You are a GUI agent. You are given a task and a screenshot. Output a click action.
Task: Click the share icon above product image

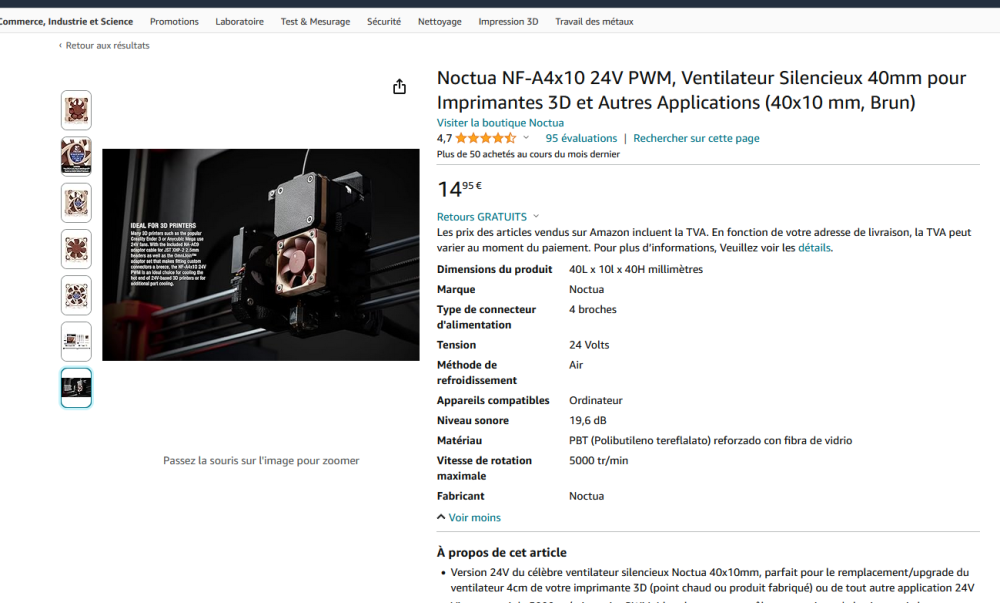399,87
